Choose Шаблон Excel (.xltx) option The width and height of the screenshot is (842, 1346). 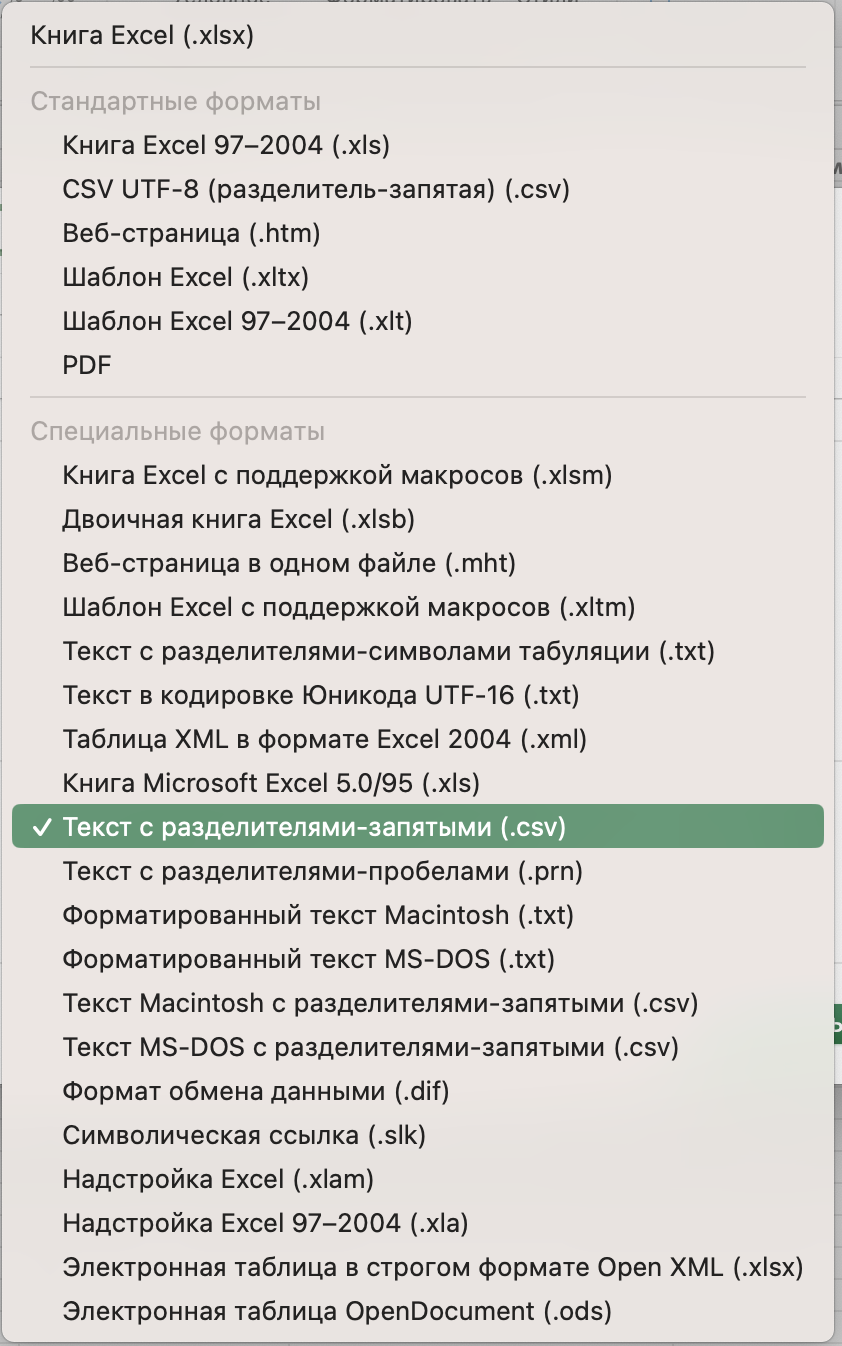(186, 278)
